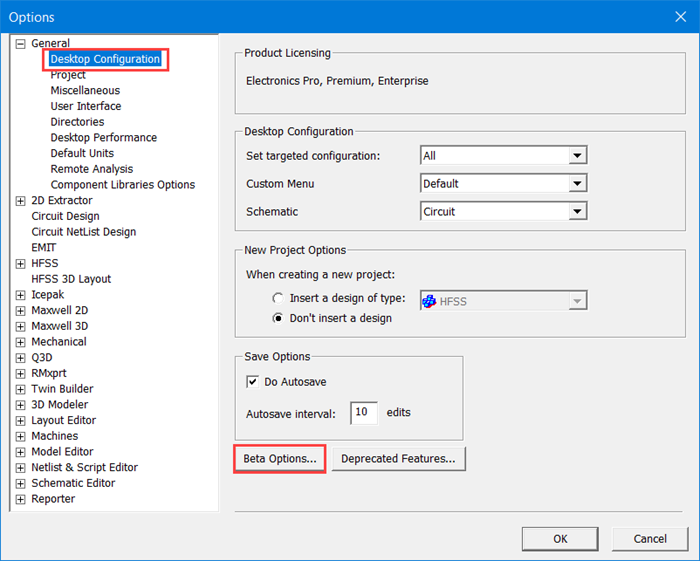Expand the Maxwell 2D node
This screenshot has width=700, height=561.
tap(21, 311)
